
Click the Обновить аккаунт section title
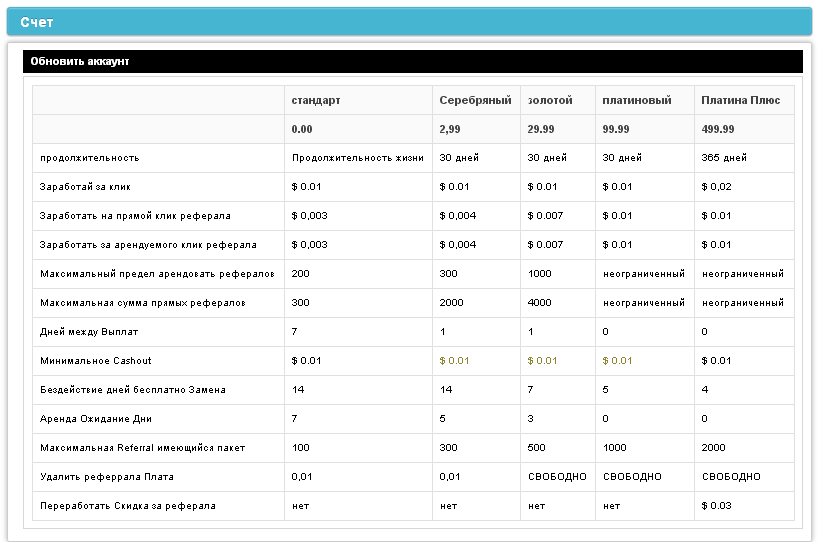(x=80, y=61)
